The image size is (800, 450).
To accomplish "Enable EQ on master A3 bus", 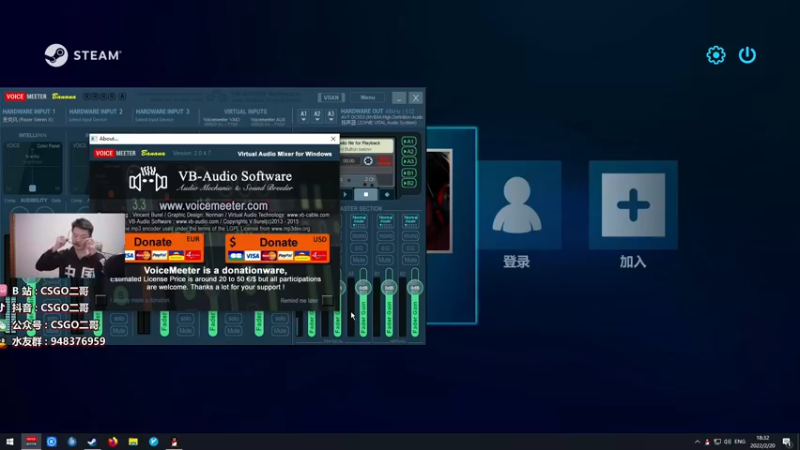I will point(359,248).
